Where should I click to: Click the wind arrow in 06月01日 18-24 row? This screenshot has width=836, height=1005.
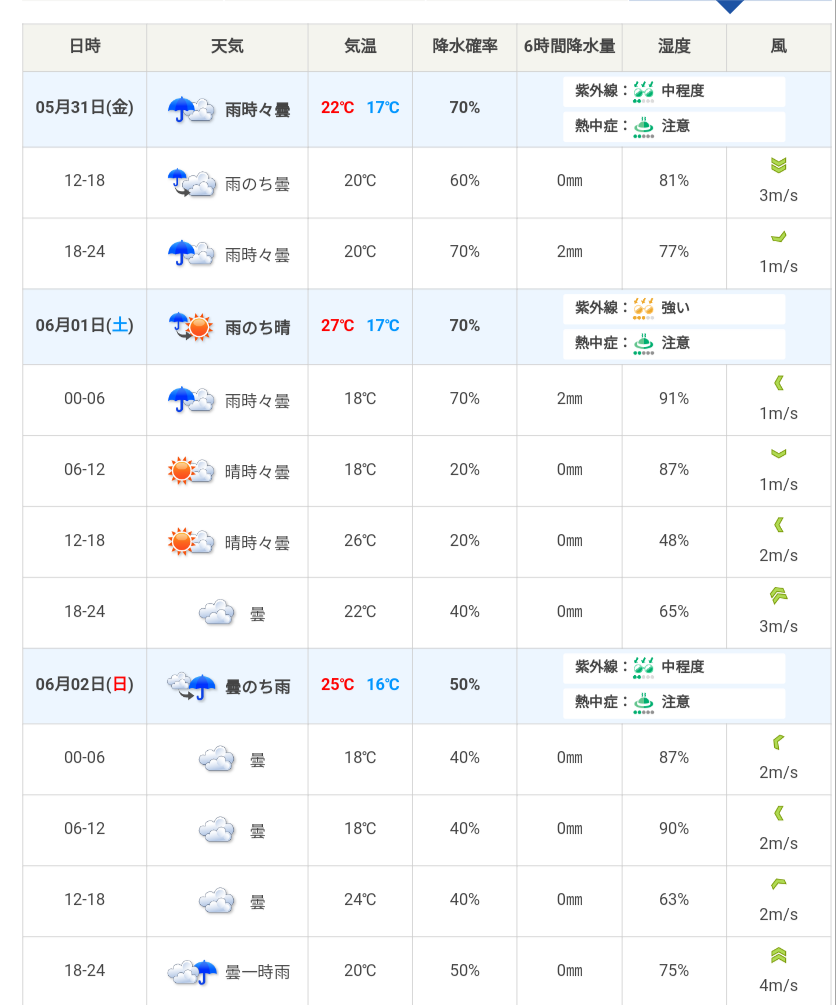(778, 596)
